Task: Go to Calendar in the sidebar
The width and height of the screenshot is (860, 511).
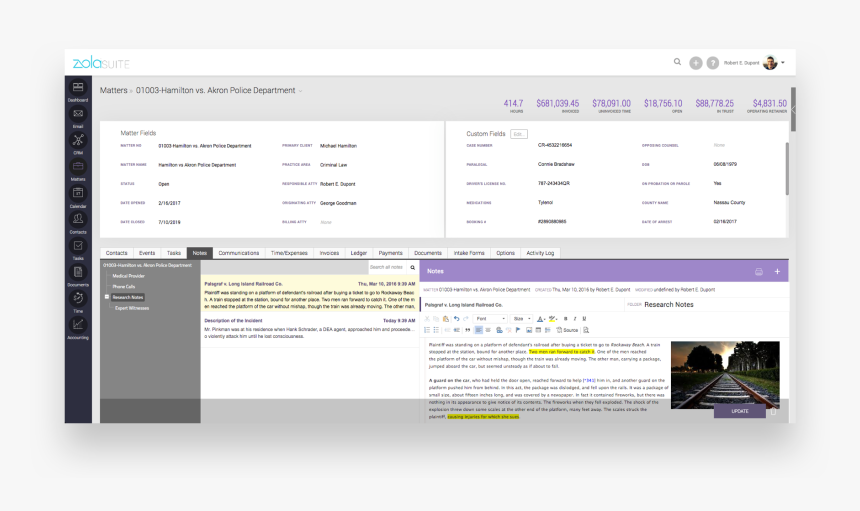Action: pos(77,194)
